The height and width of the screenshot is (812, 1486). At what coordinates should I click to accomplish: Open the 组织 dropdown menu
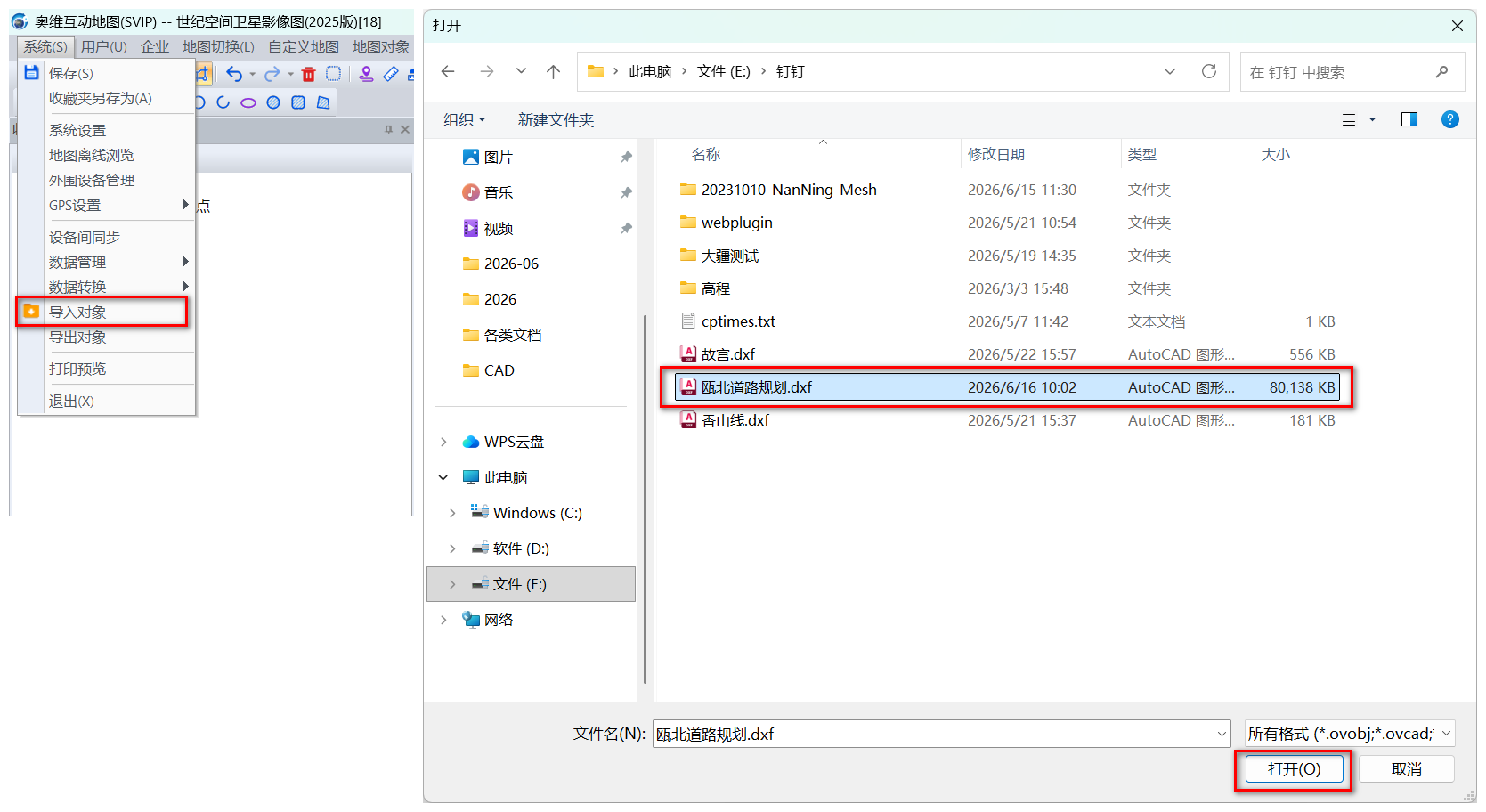tap(465, 119)
